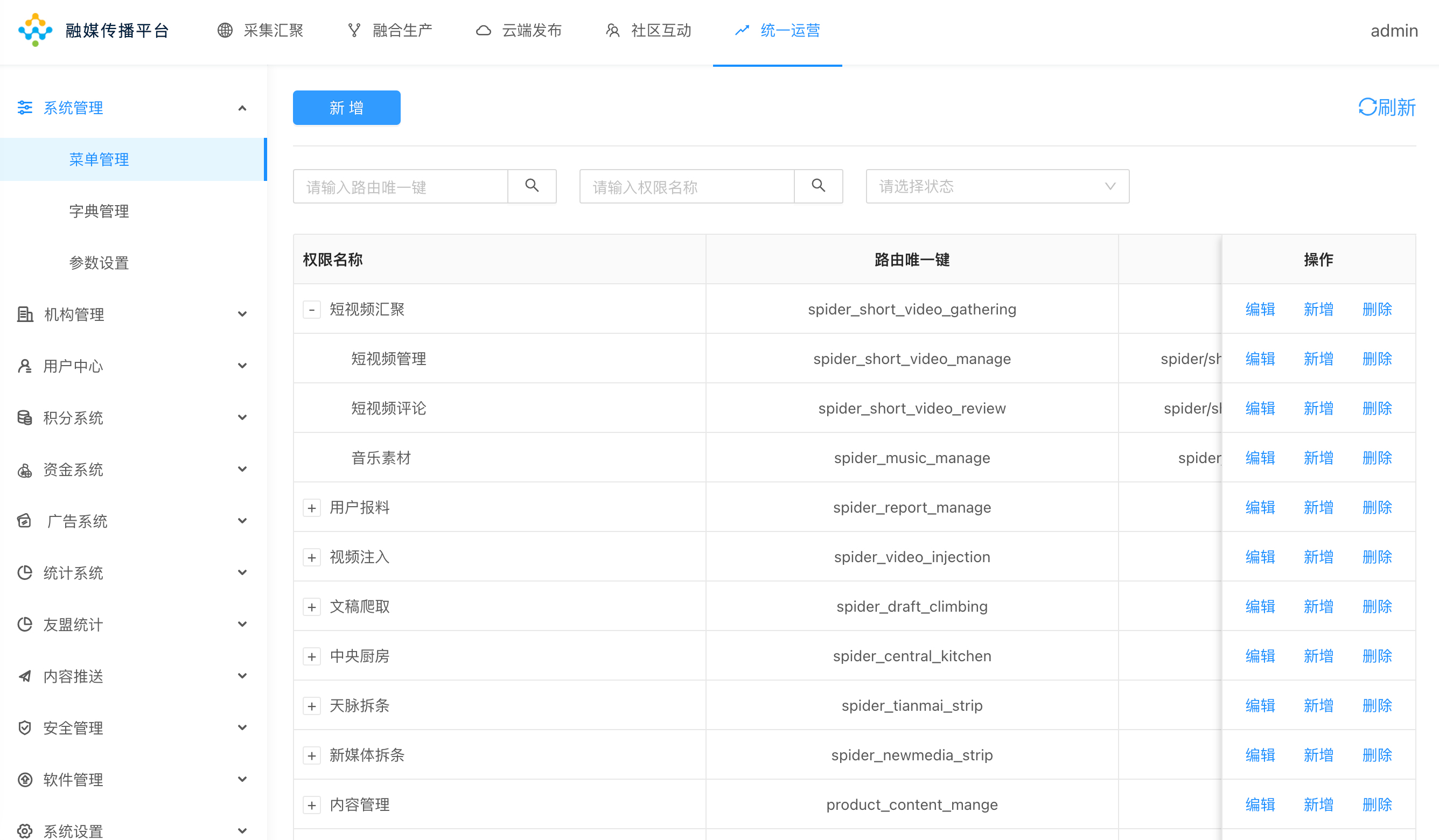1439x840 pixels.
Task: Click the chart icon beside 统一运营
Action: tap(742, 30)
